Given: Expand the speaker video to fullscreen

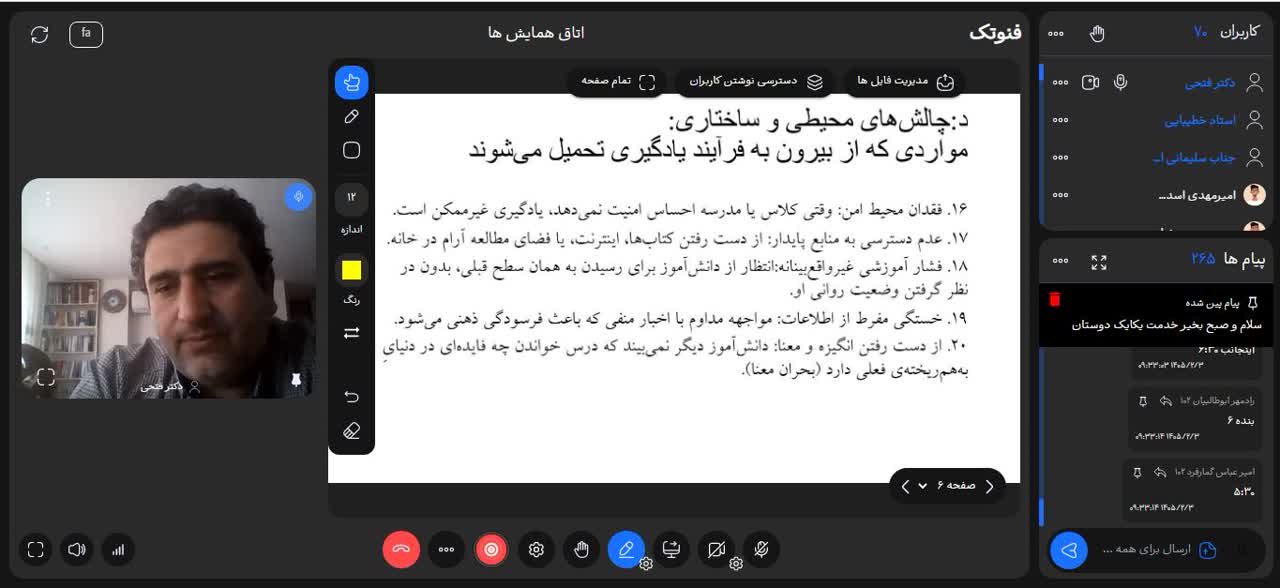Looking at the screenshot, I should pyautogui.click(x=45, y=377).
